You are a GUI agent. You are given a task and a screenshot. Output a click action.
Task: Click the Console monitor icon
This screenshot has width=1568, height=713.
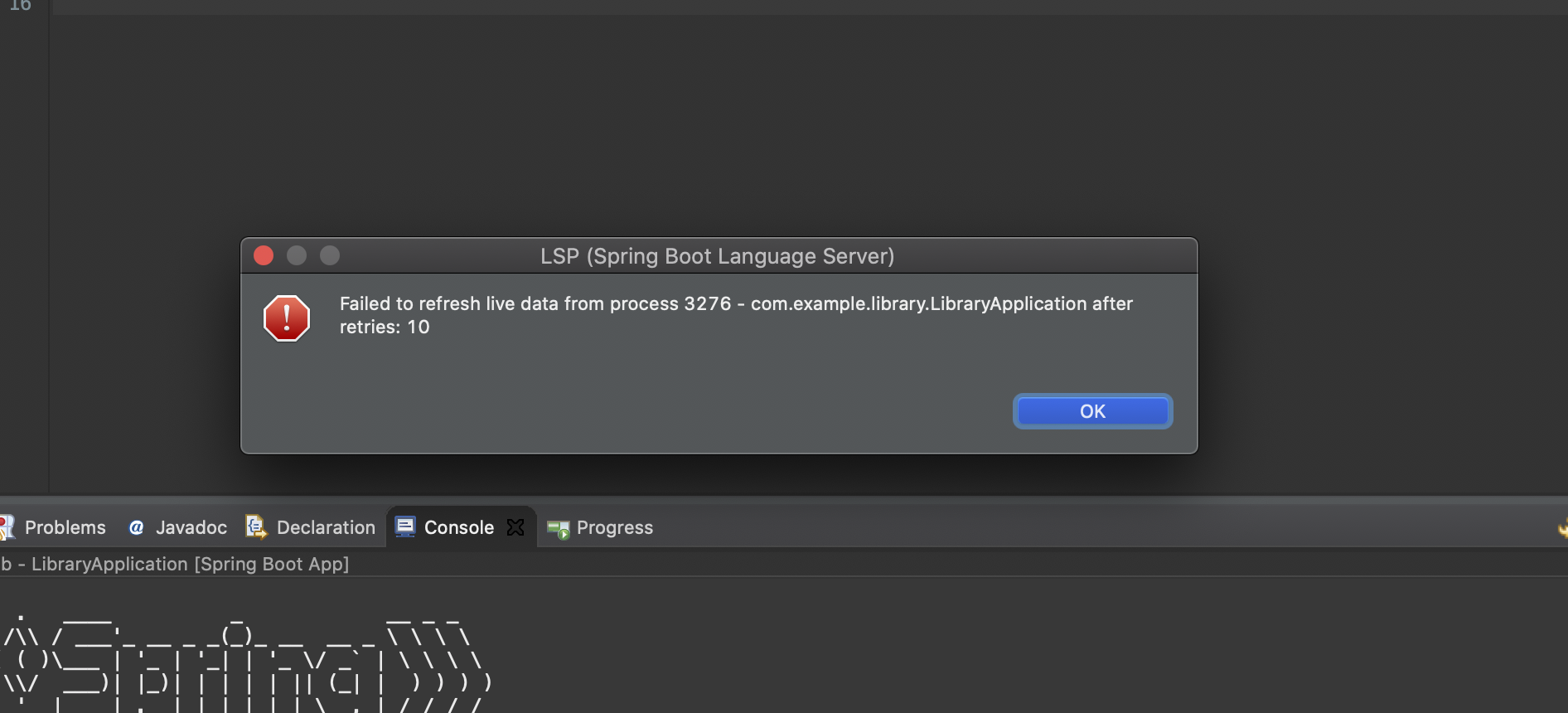pyautogui.click(x=405, y=526)
